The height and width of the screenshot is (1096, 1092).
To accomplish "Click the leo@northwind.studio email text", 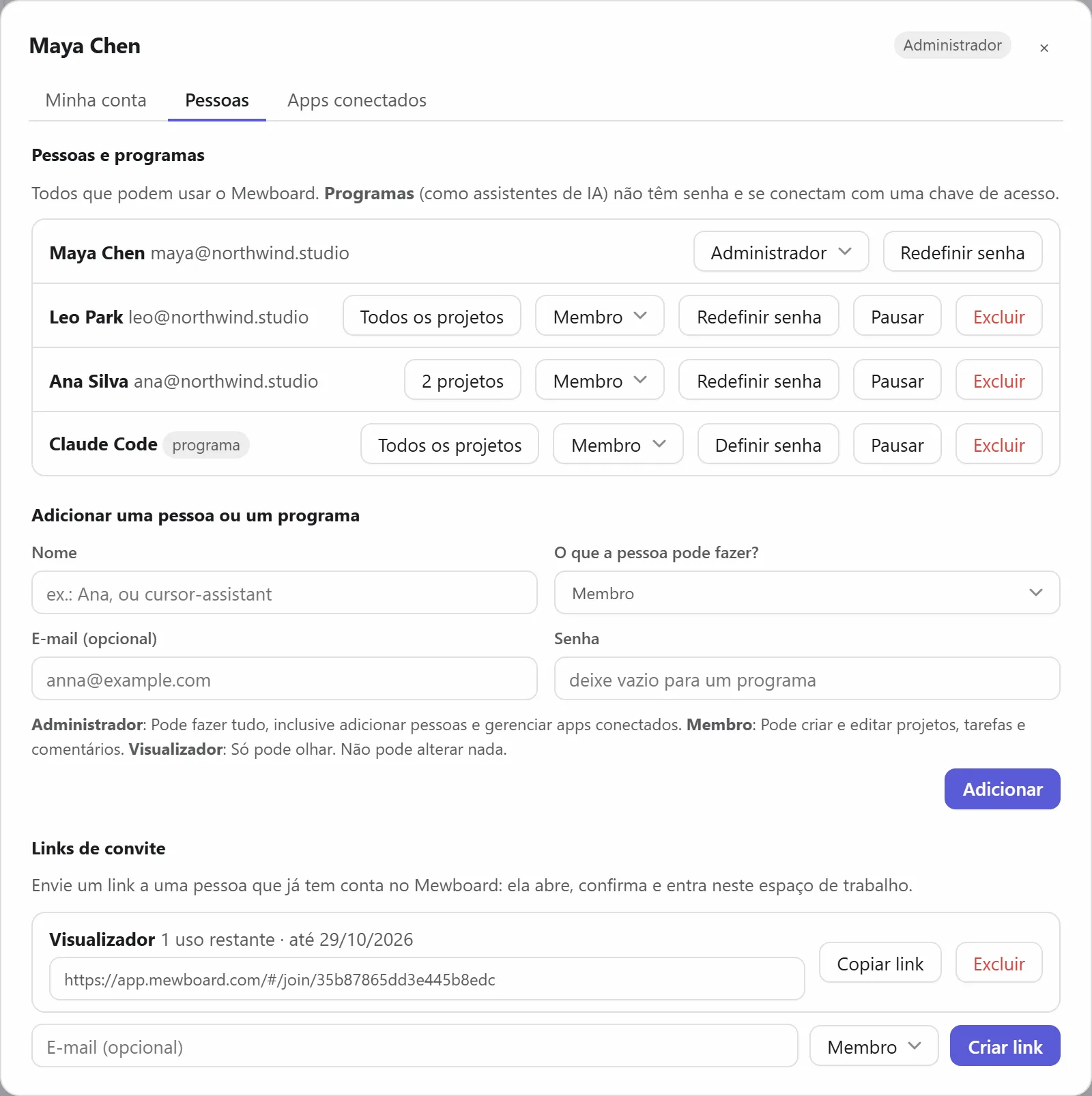I will [x=218, y=317].
